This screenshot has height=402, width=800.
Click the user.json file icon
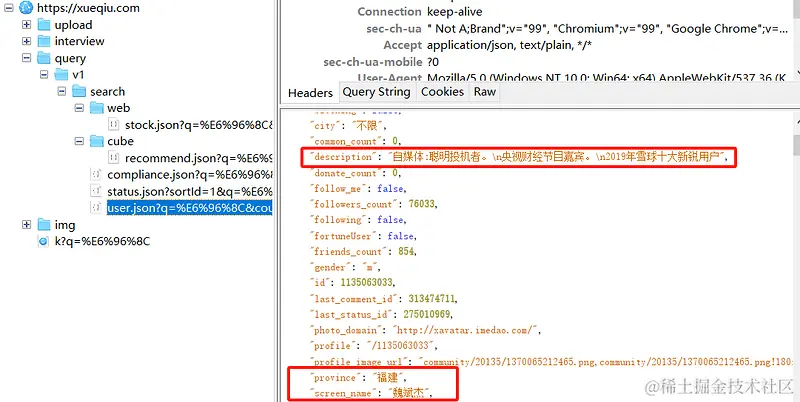coord(96,208)
